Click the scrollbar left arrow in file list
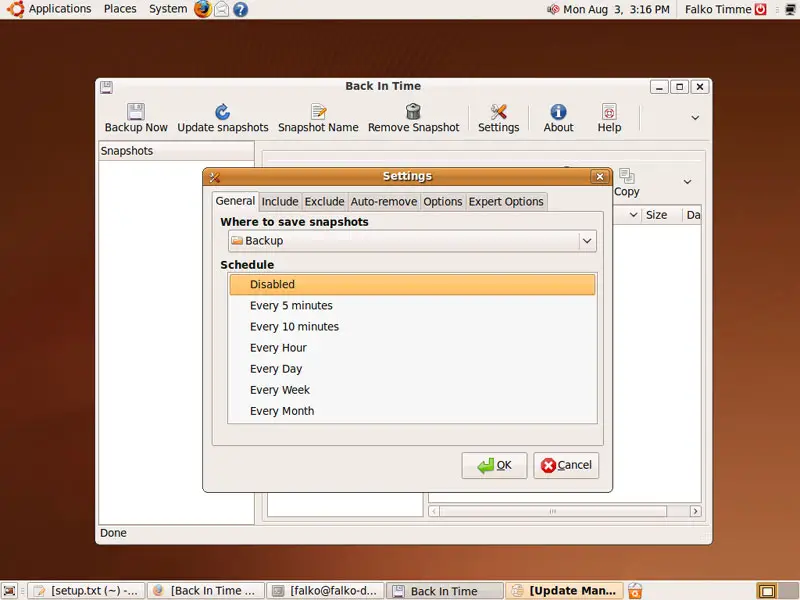 pyautogui.click(x=434, y=511)
